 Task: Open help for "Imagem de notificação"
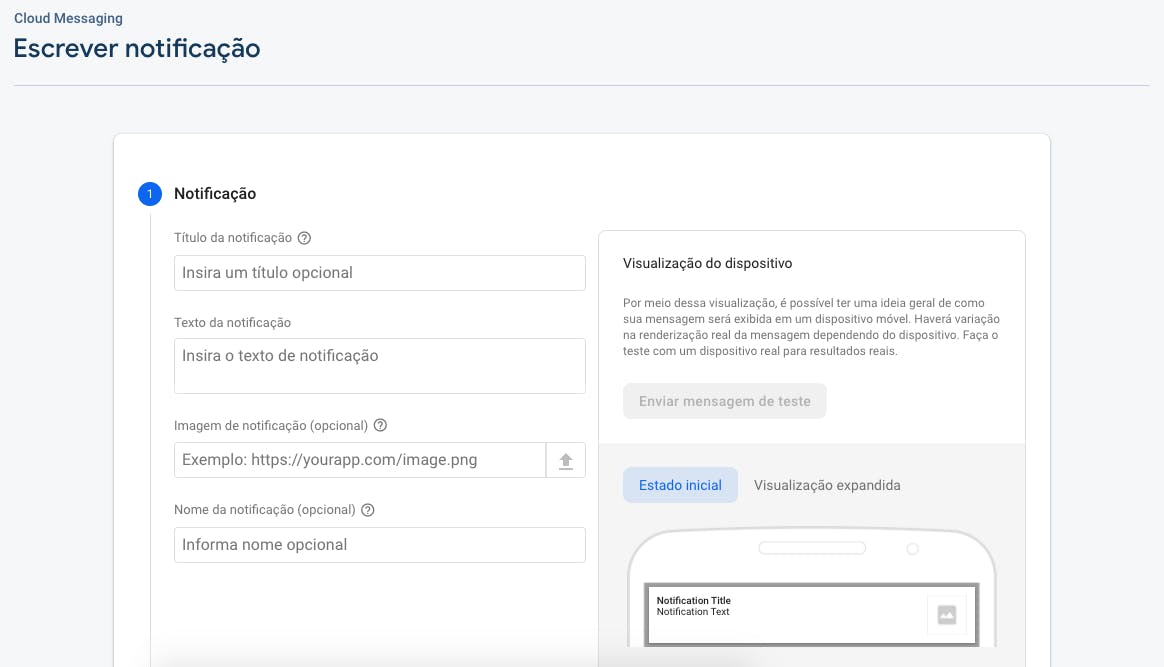380,425
